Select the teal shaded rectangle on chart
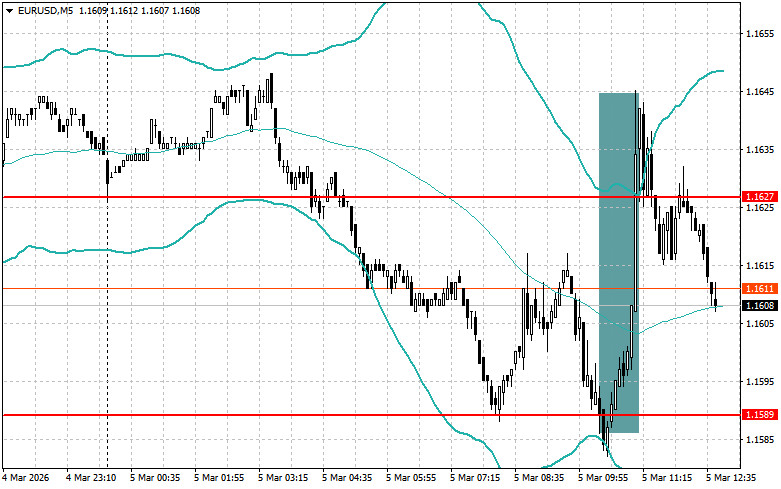This screenshot has width=781, height=489. coord(619,262)
